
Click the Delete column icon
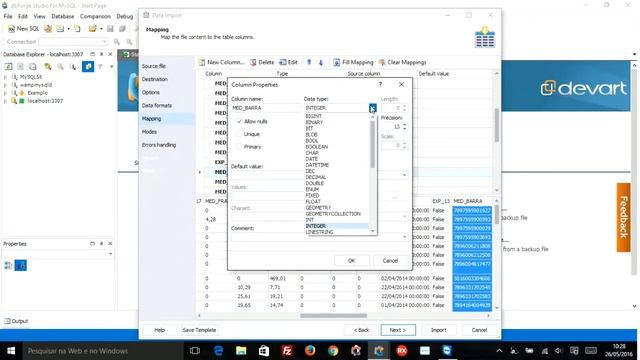point(253,62)
